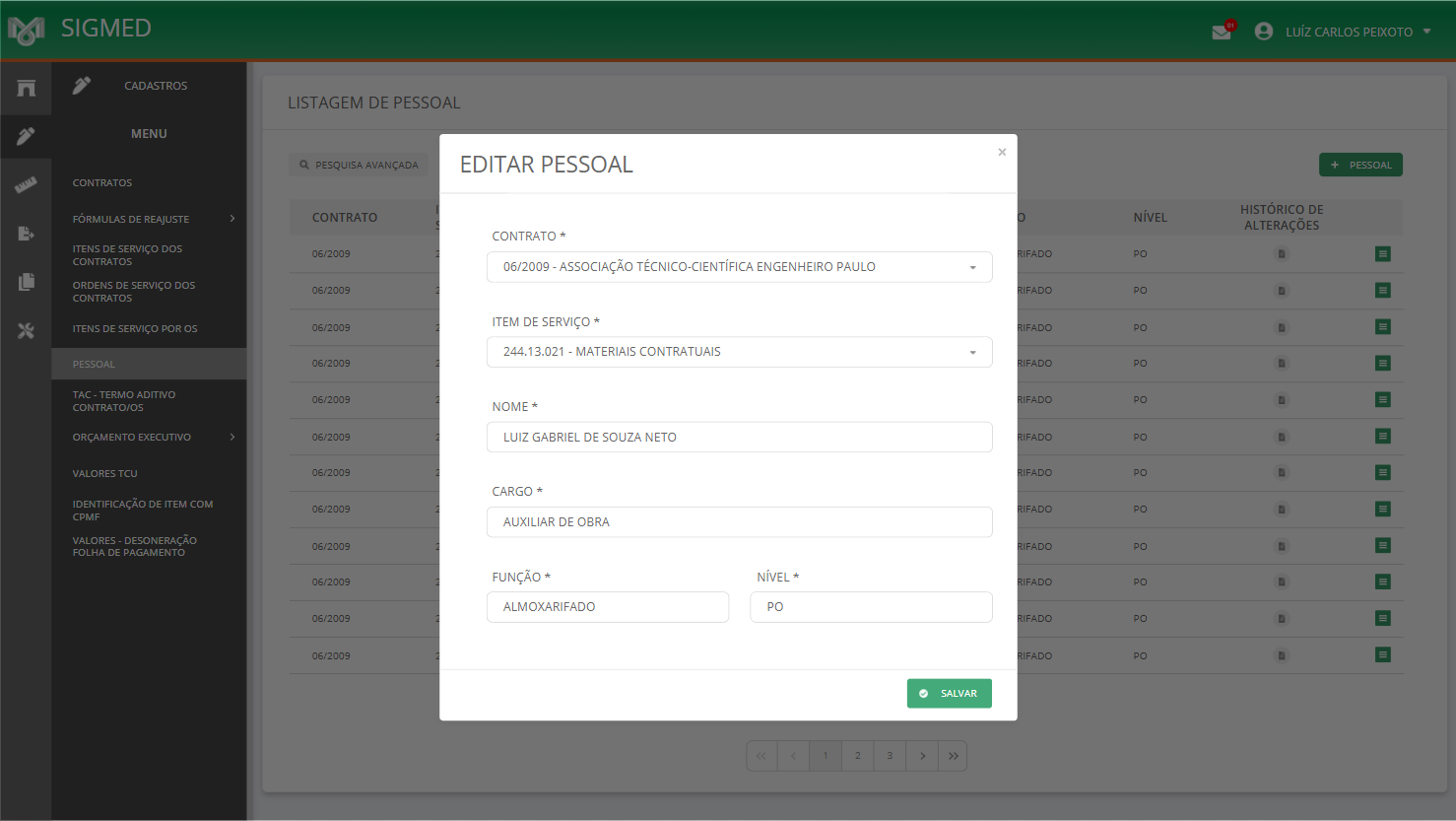Go to pagination page 1
Viewport: 1456px width, 821px height.
(x=826, y=756)
